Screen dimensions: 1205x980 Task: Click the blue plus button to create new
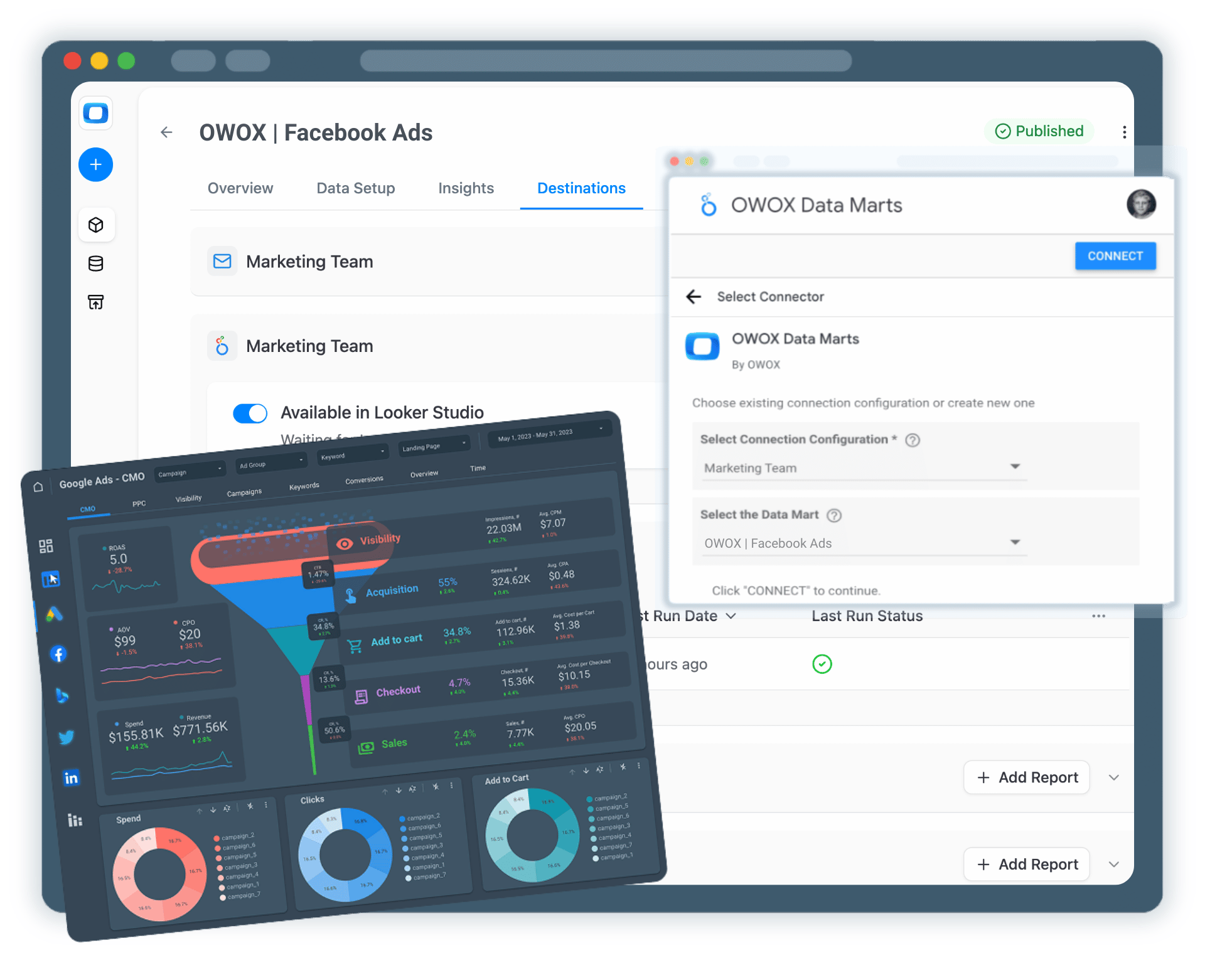click(95, 164)
